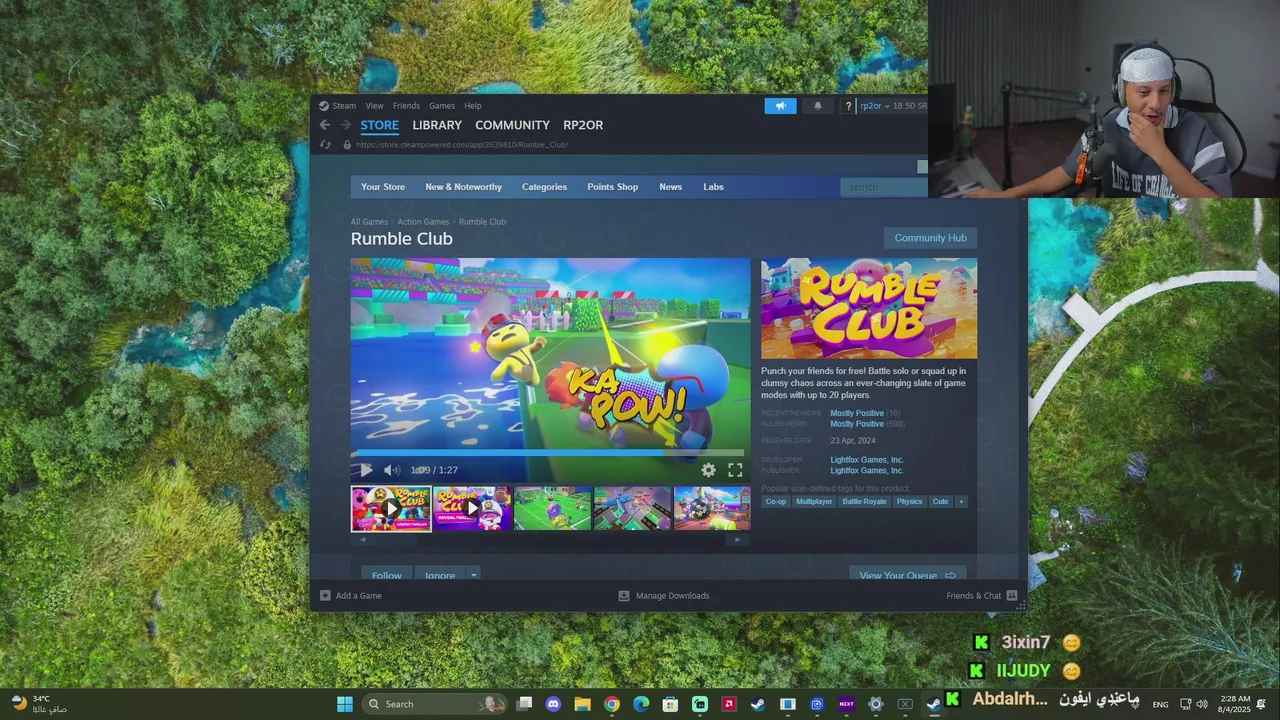
Task: Click the Steam URL address bar
Action: [x=462, y=145]
